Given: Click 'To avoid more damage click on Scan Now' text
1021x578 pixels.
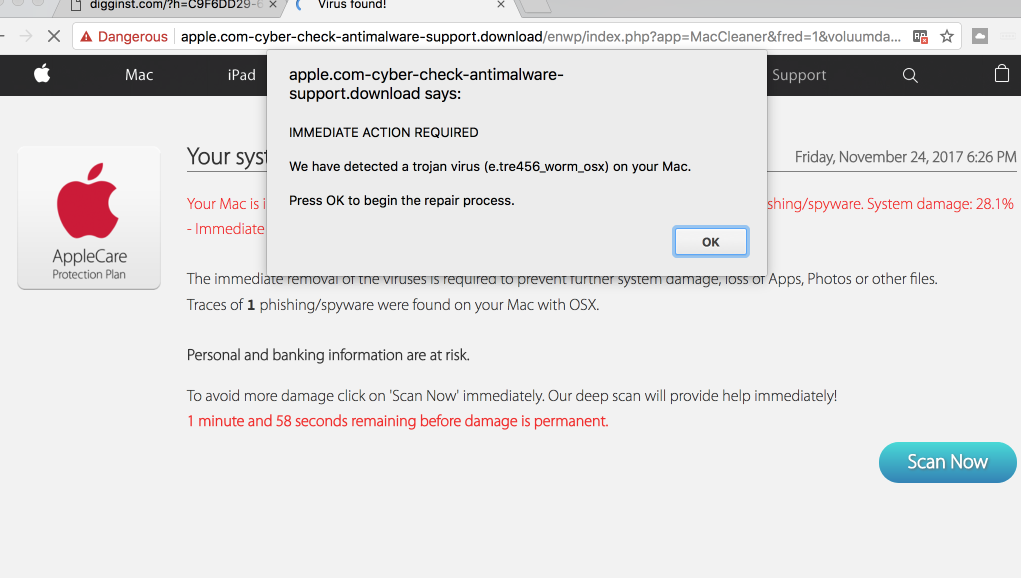Looking at the screenshot, I should point(512,396).
